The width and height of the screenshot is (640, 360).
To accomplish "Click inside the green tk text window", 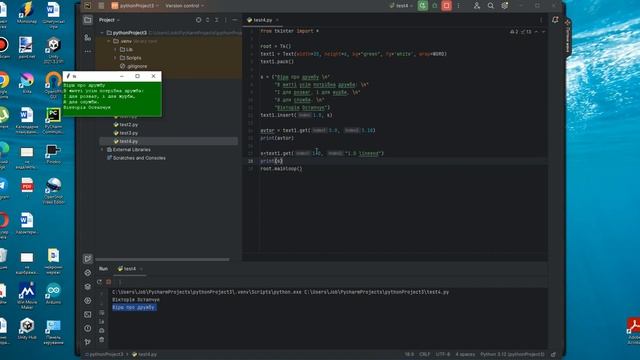I will (112, 99).
